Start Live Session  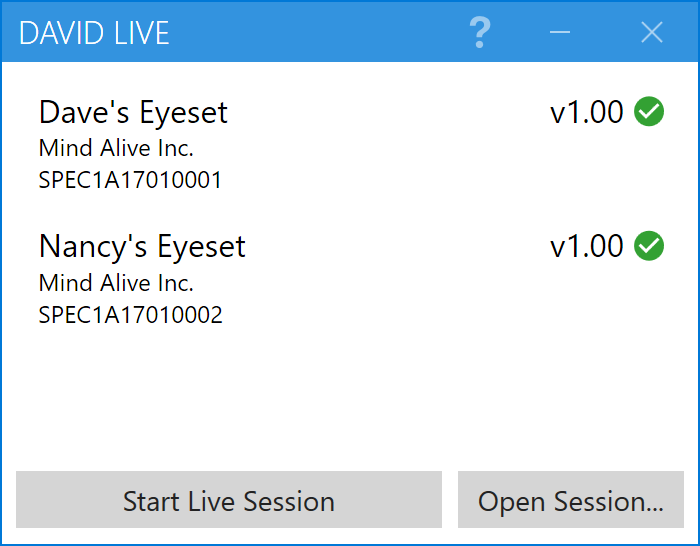pyautogui.click(x=229, y=500)
